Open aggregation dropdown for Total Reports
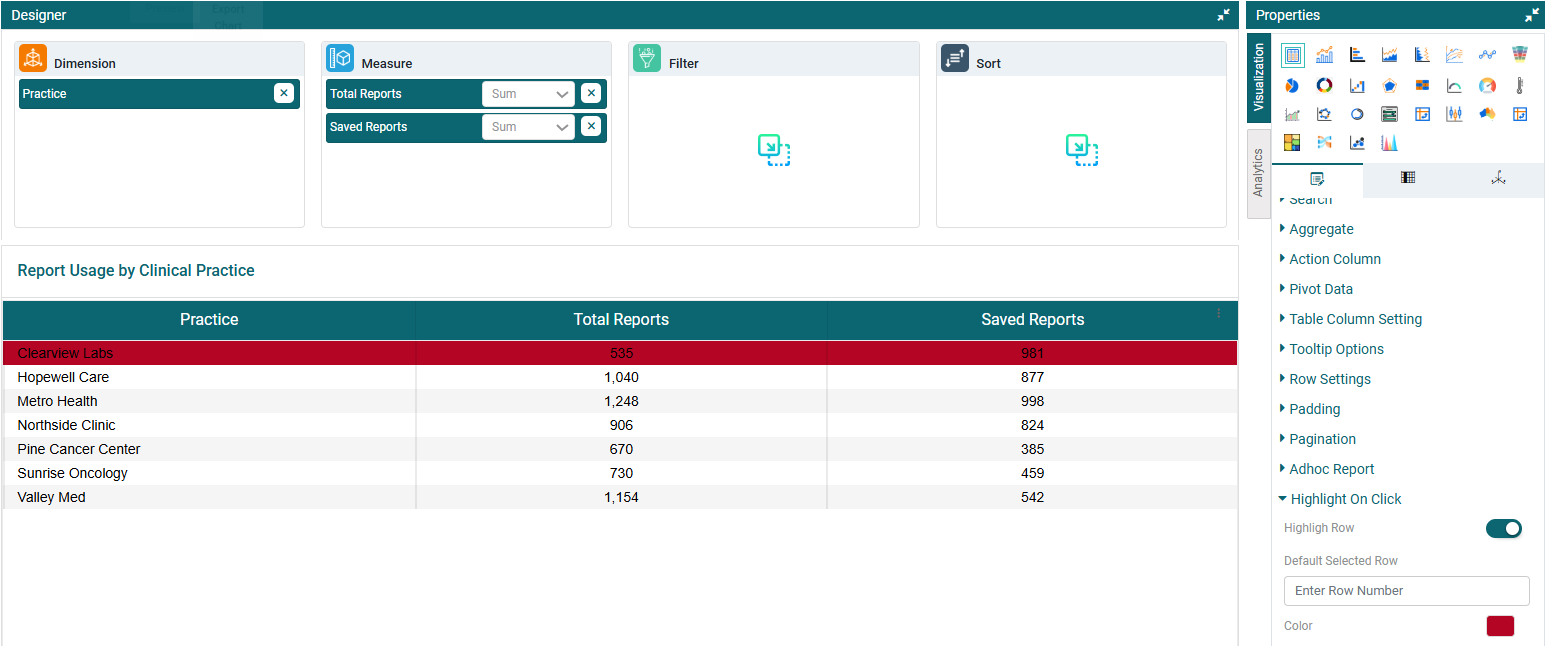Image resolution: width=1545 pixels, height=646 pixels. pyautogui.click(x=528, y=94)
